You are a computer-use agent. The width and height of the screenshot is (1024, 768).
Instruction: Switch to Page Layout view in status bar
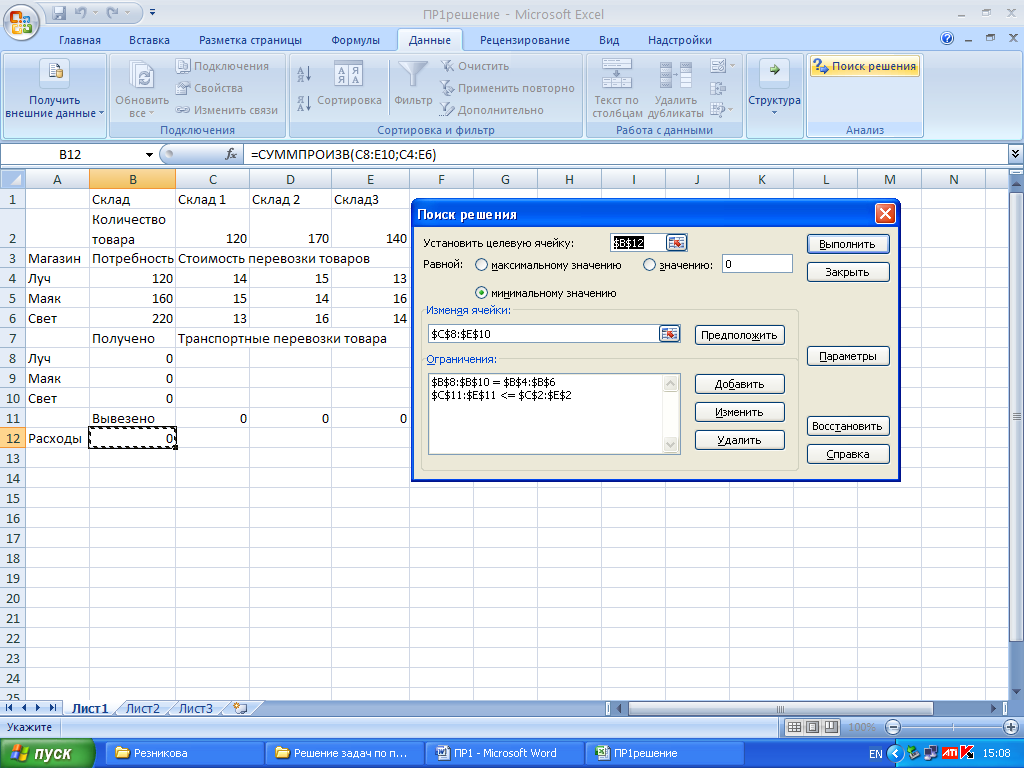[813, 727]
